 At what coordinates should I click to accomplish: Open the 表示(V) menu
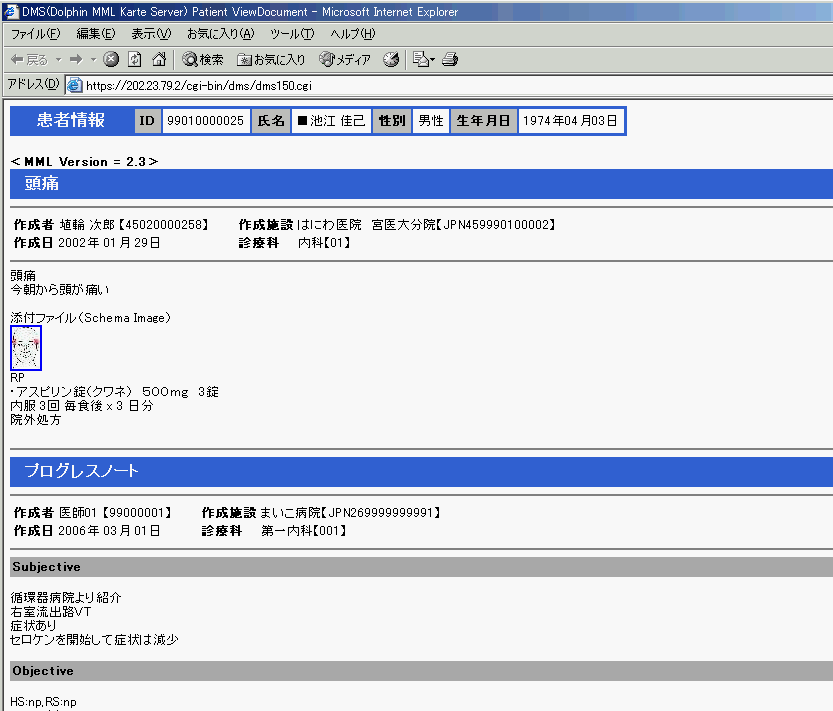pos(150,34)
